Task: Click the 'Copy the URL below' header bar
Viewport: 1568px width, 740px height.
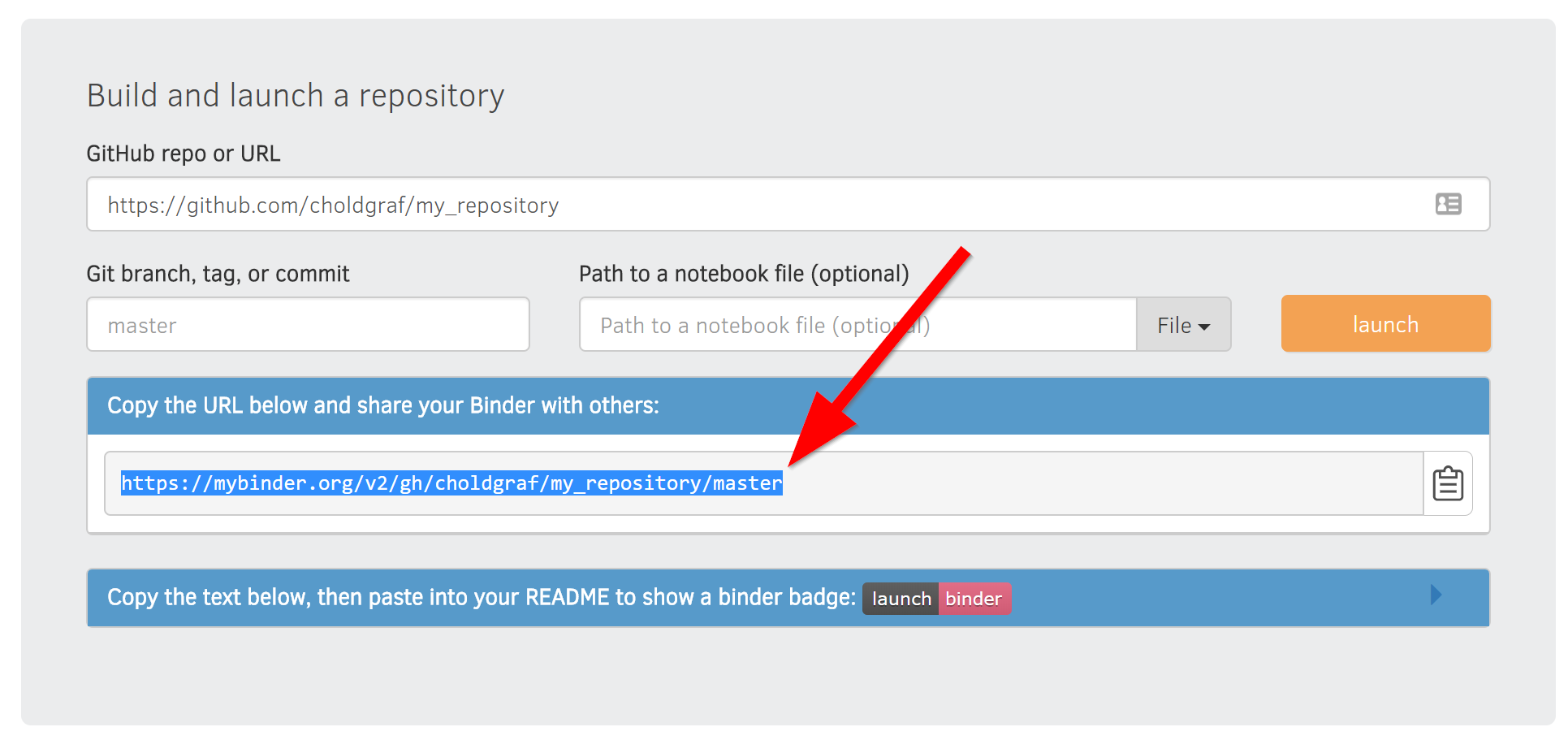Action: 788,405
